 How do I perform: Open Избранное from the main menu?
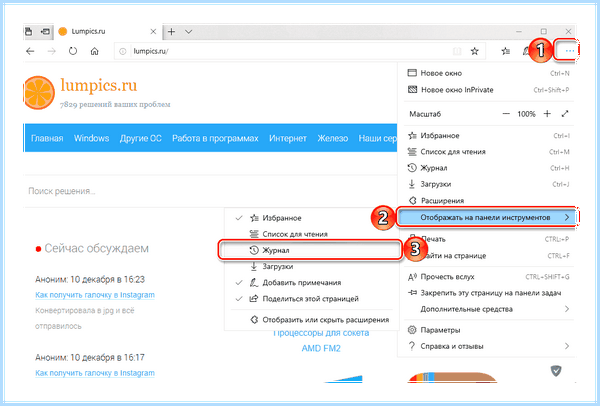tap(489, 136)
